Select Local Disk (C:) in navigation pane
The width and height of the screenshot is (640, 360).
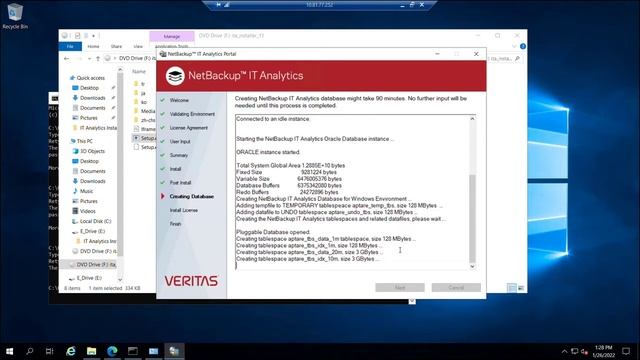coord(95,221)
